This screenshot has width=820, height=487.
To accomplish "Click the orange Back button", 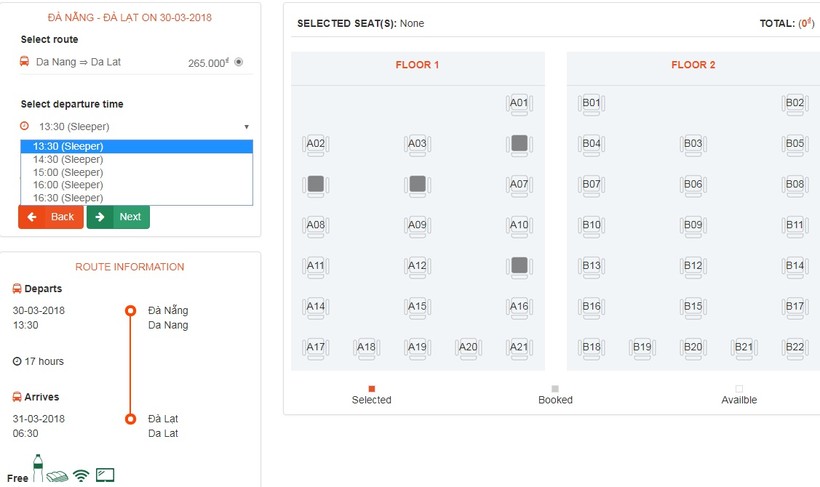I will point(51,217).
